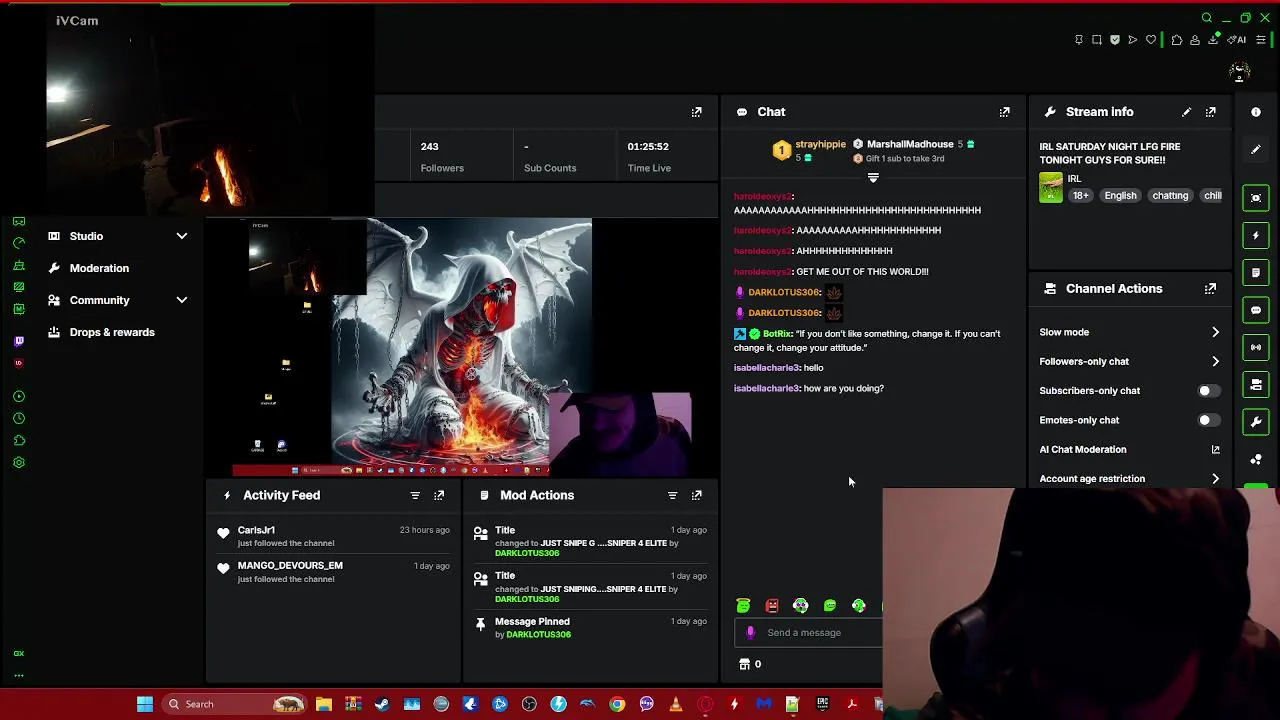
Task: Select Community in the dashboard sidebar
Action: tap(99, 301)
